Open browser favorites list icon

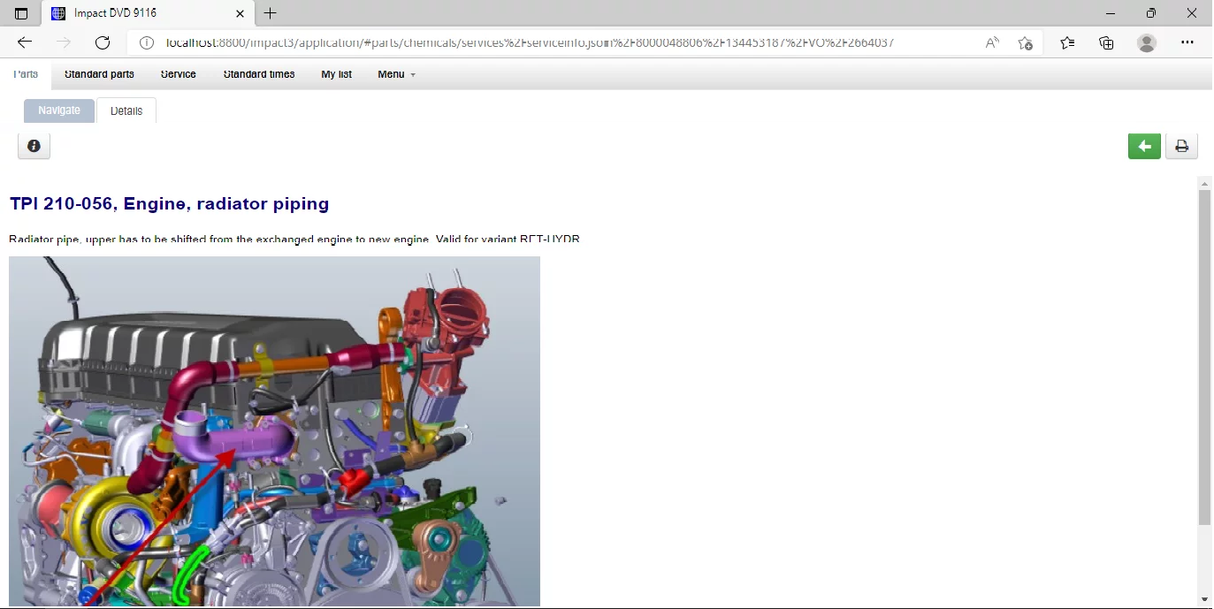[1067, 43]
